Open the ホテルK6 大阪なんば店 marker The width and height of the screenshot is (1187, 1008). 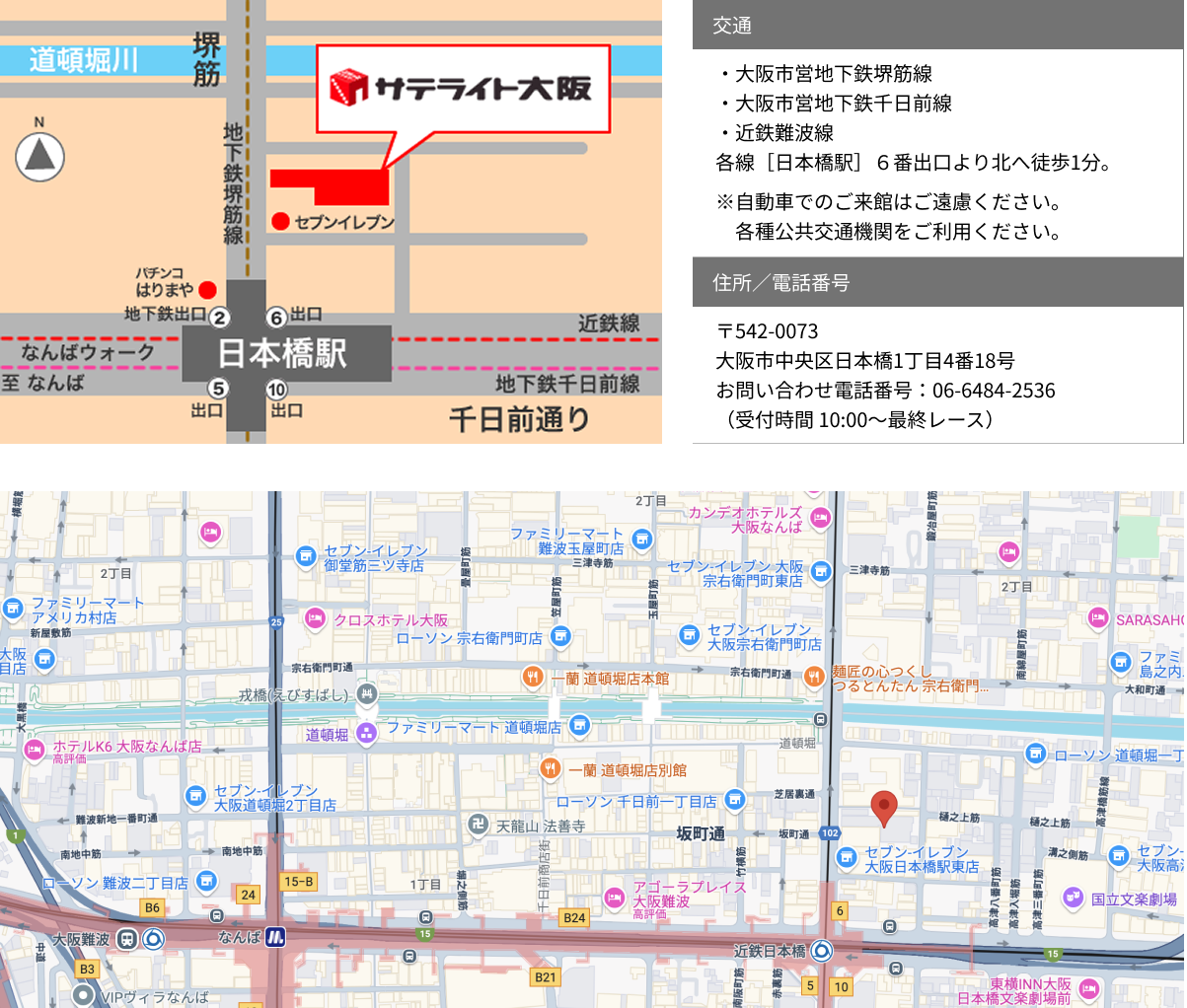point(35,751)
